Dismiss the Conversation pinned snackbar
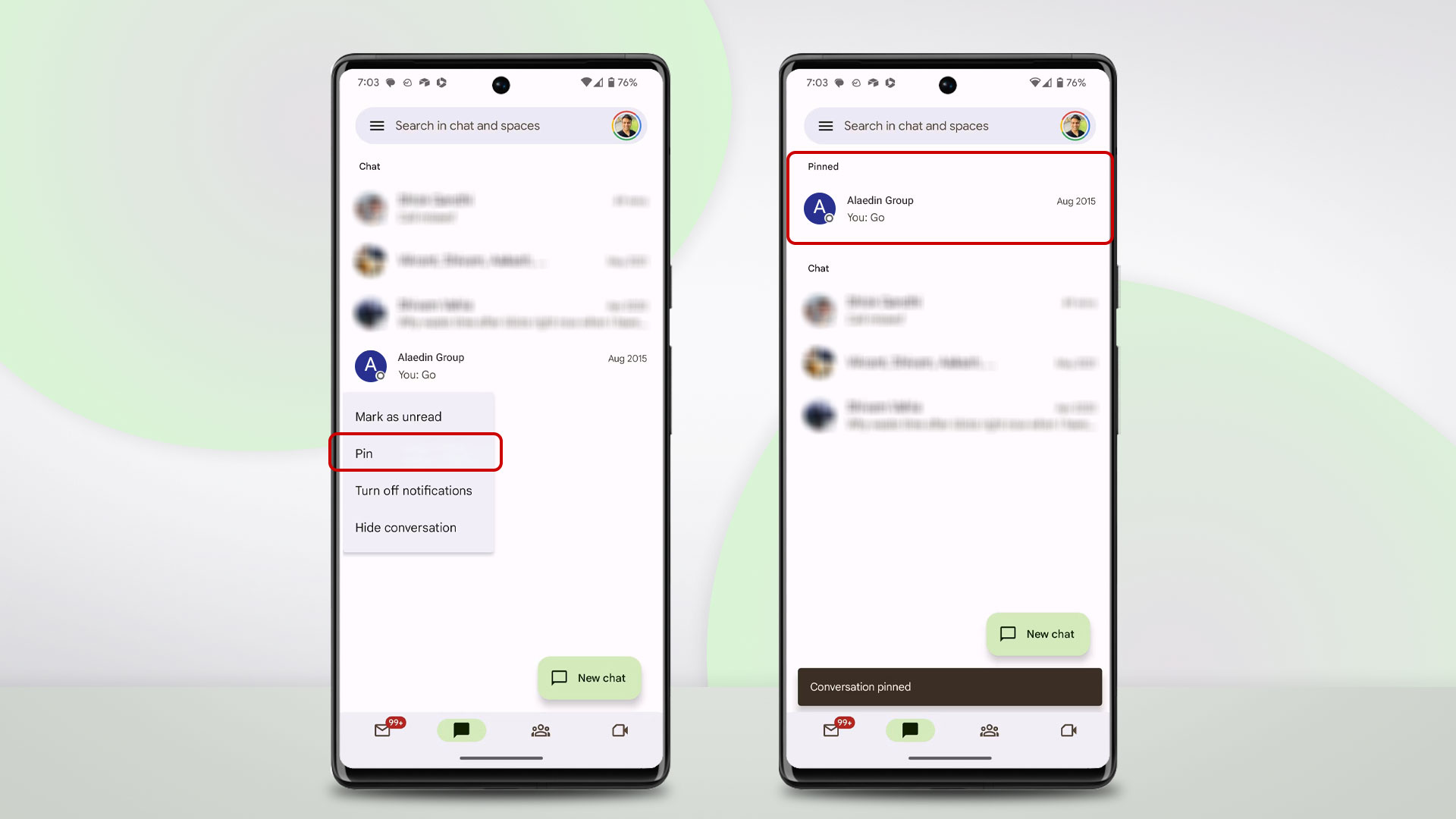 [x=949, y=687]
